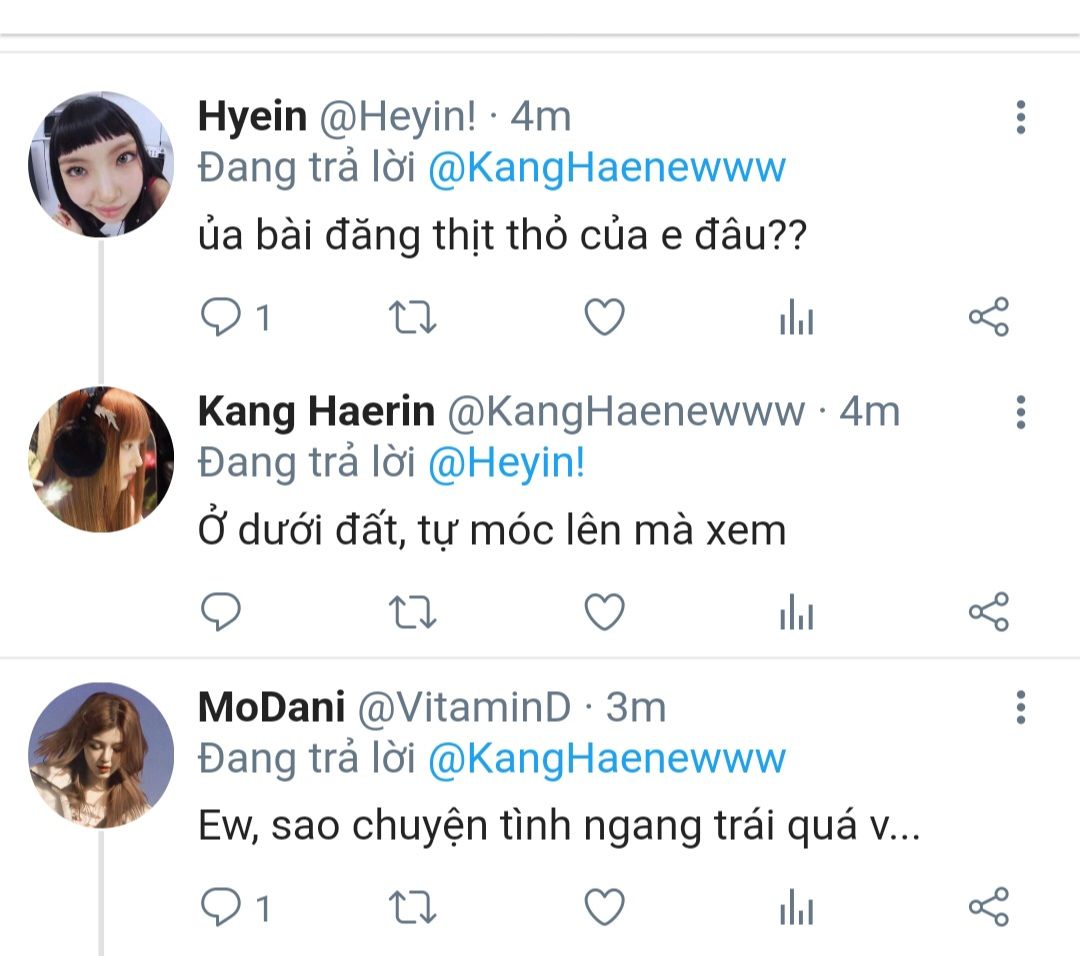This screenshot has height=956, width=1080.
Task: Open Hyein's profile picture
Action: (x=101, y=164)
